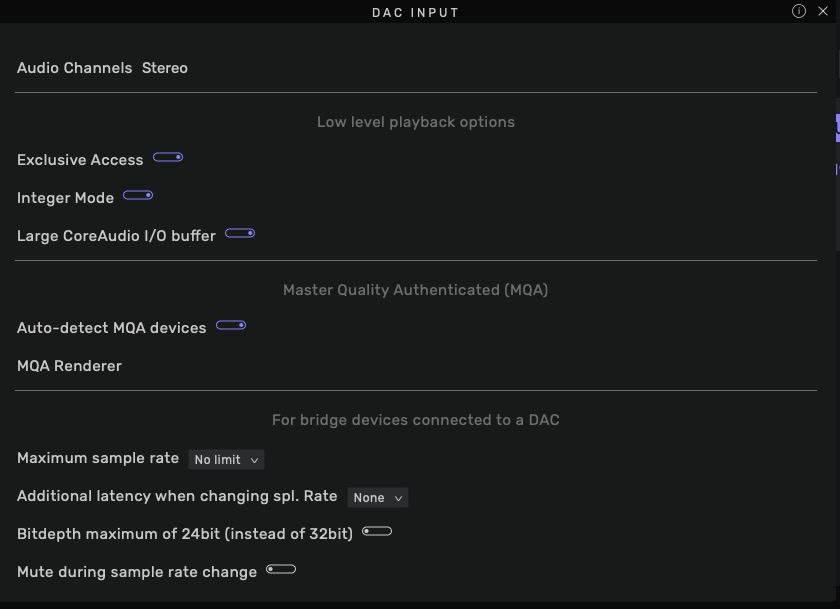Screen dimensions: 840x609
Task: Open the info icon in DAC Input header
Action: coord(799,11)
